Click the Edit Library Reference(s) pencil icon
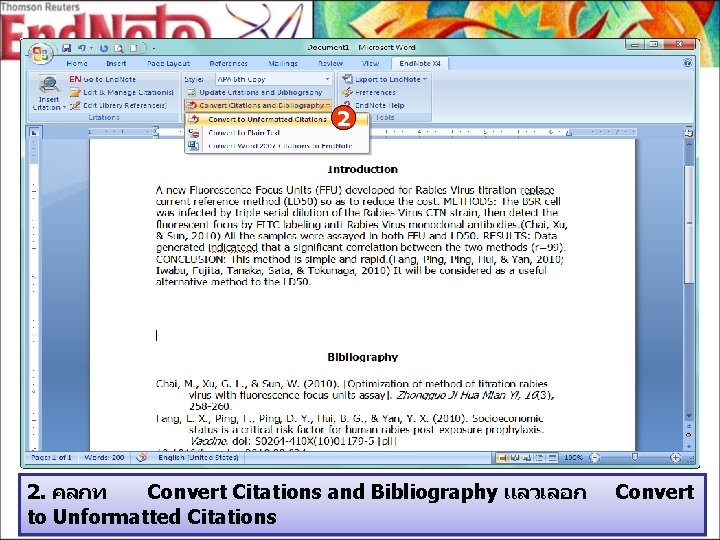Image resolution: width=720 pixels, height=540 pixels. 75,105
